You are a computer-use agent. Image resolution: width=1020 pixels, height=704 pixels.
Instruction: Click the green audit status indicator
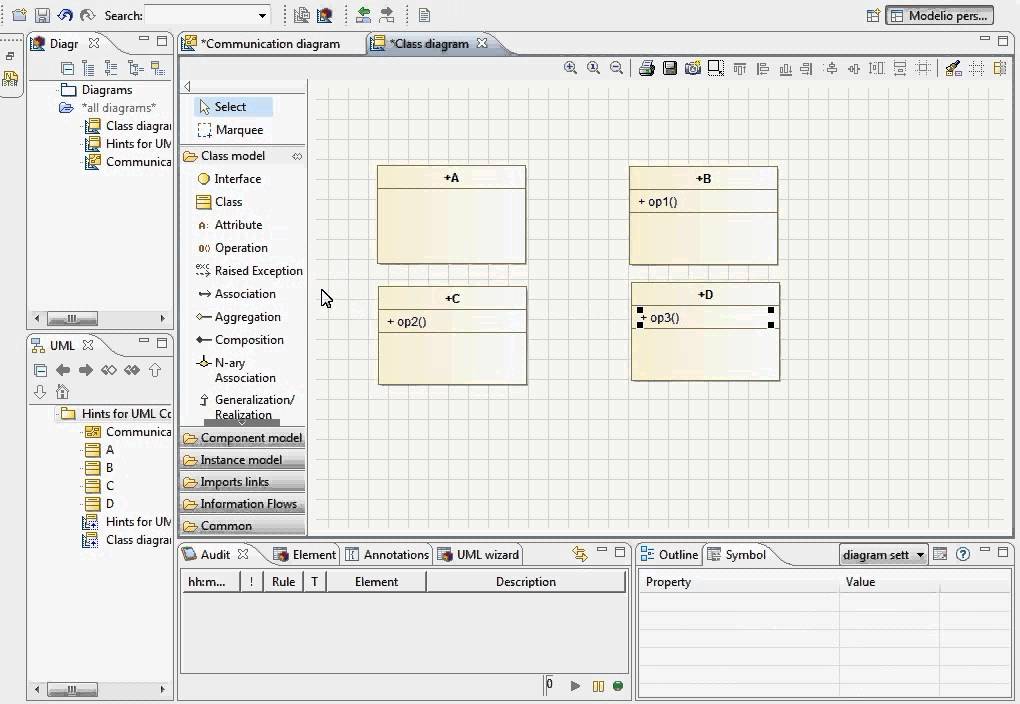click(618, 686)
